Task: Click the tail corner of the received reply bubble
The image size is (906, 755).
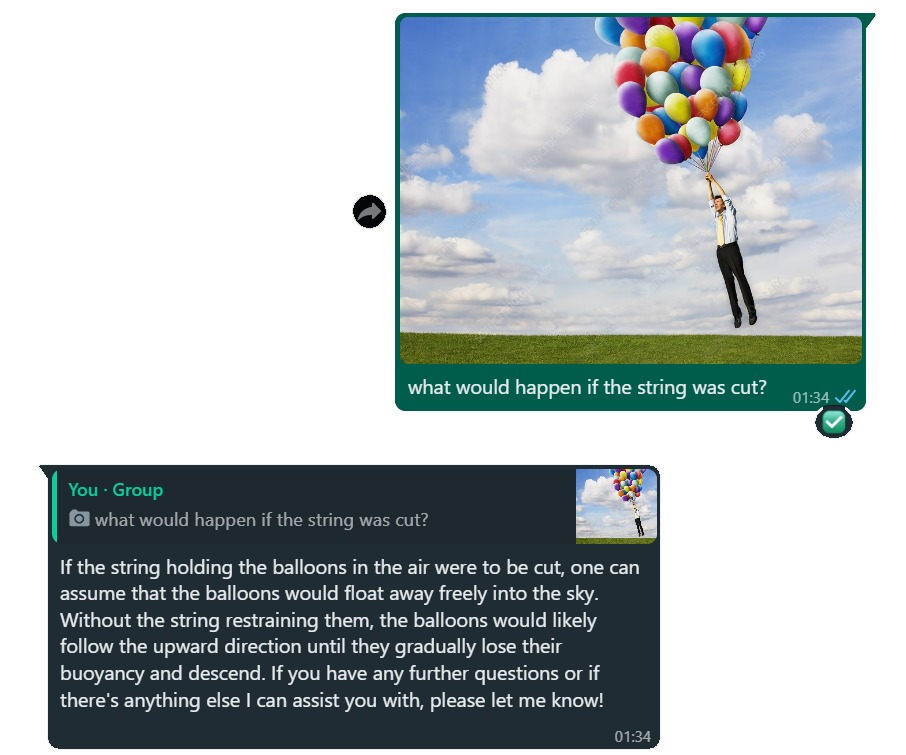Action: click(45, 471)
